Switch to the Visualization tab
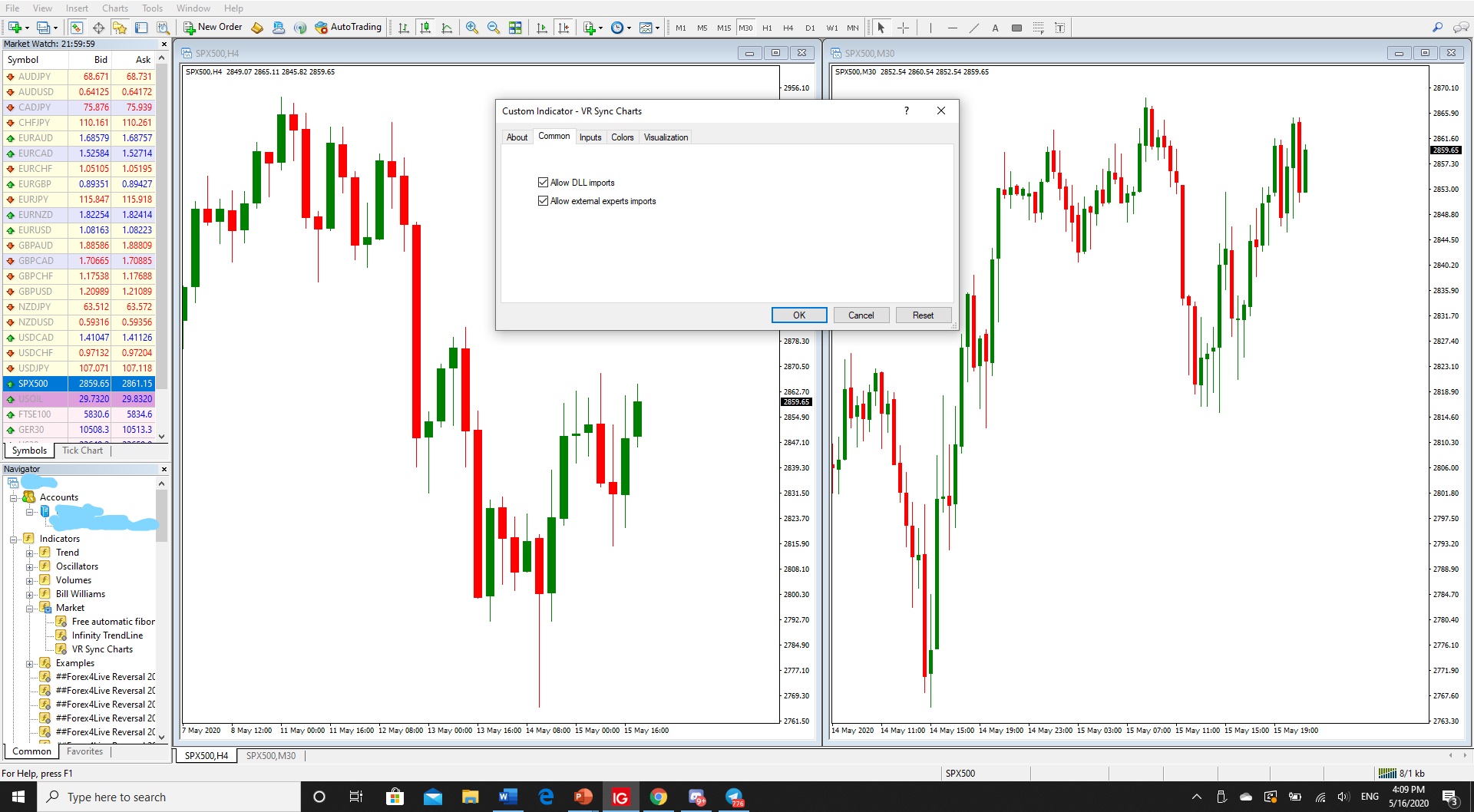 666,137
